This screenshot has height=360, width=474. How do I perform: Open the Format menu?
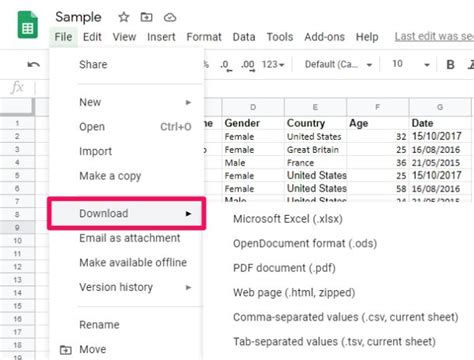point(204,37)
